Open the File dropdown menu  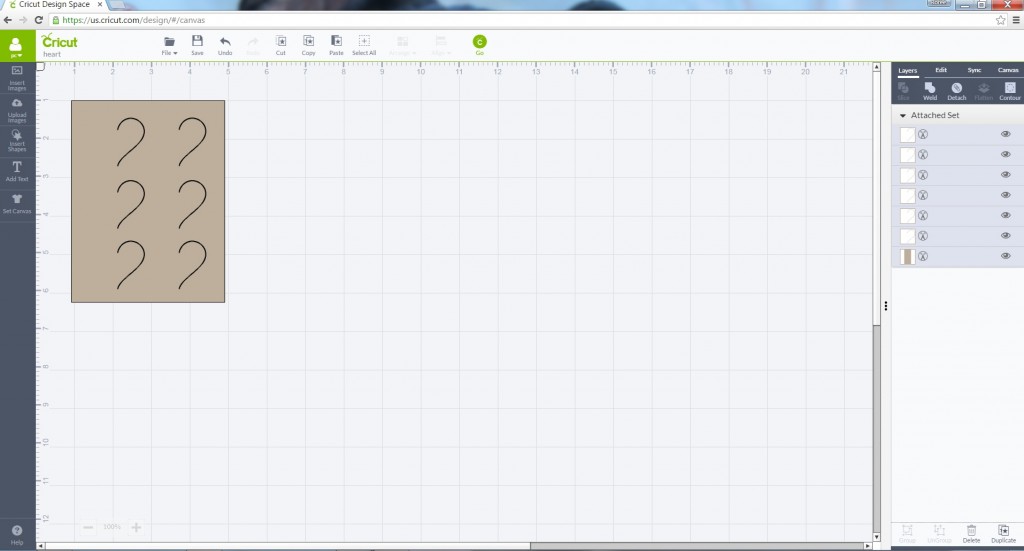pos(169,45)
